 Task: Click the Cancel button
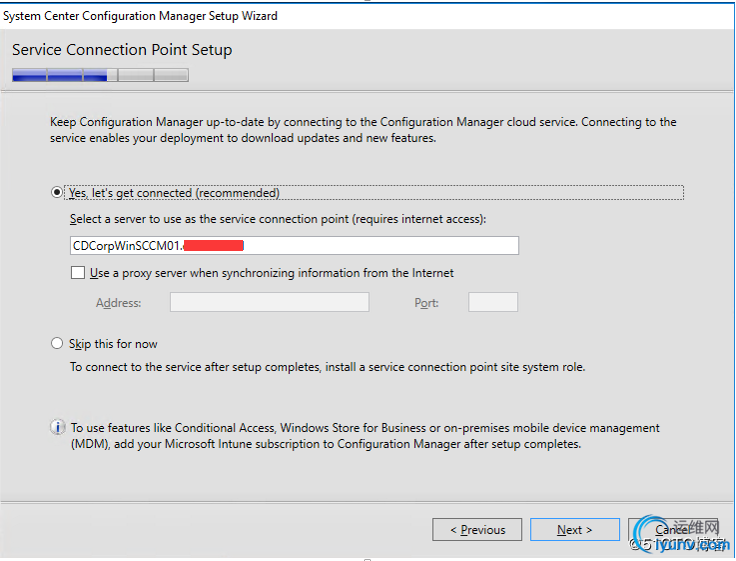(x=673, y=530)
